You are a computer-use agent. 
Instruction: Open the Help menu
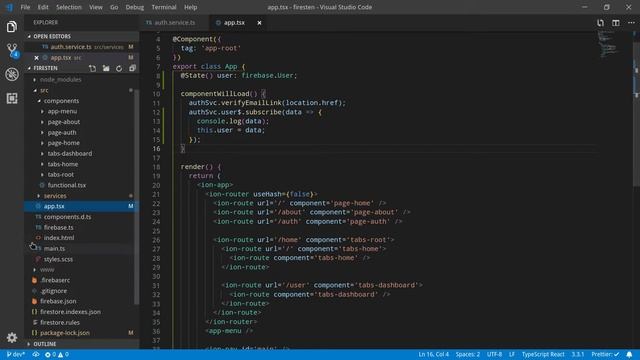pyautogui.click(x=191, y=7)
